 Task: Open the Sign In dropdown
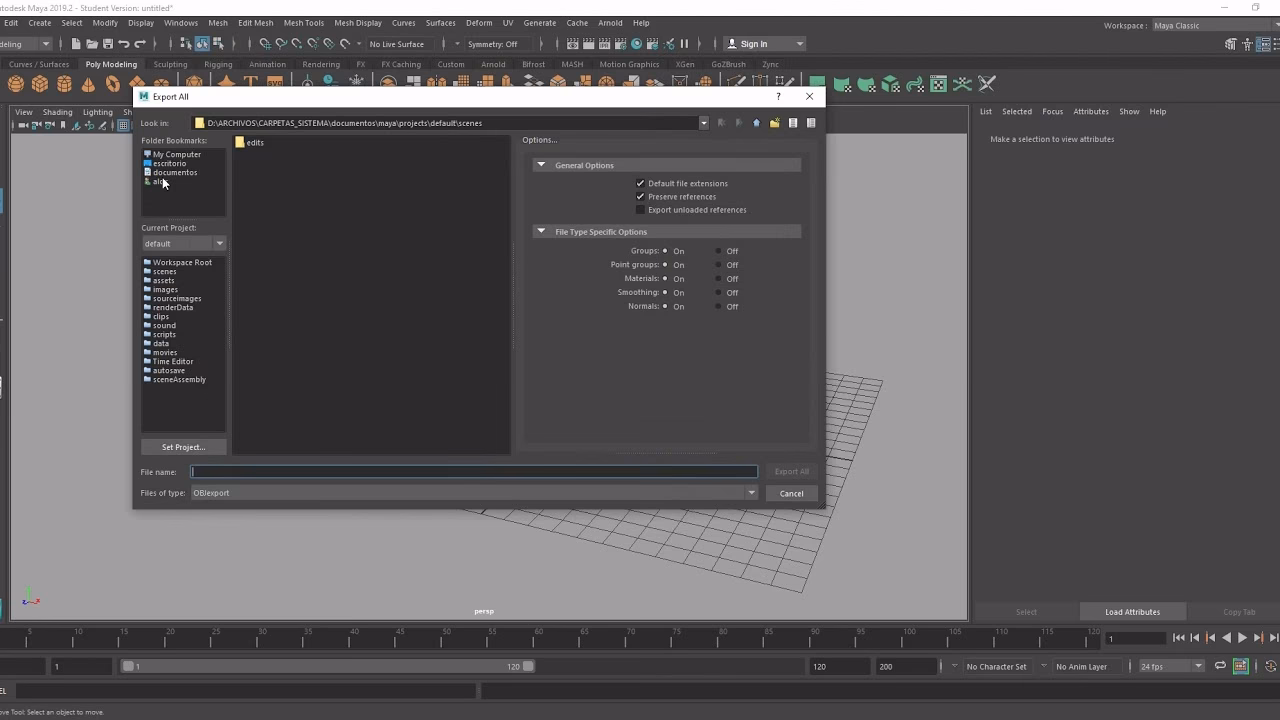tap(765, 44)
